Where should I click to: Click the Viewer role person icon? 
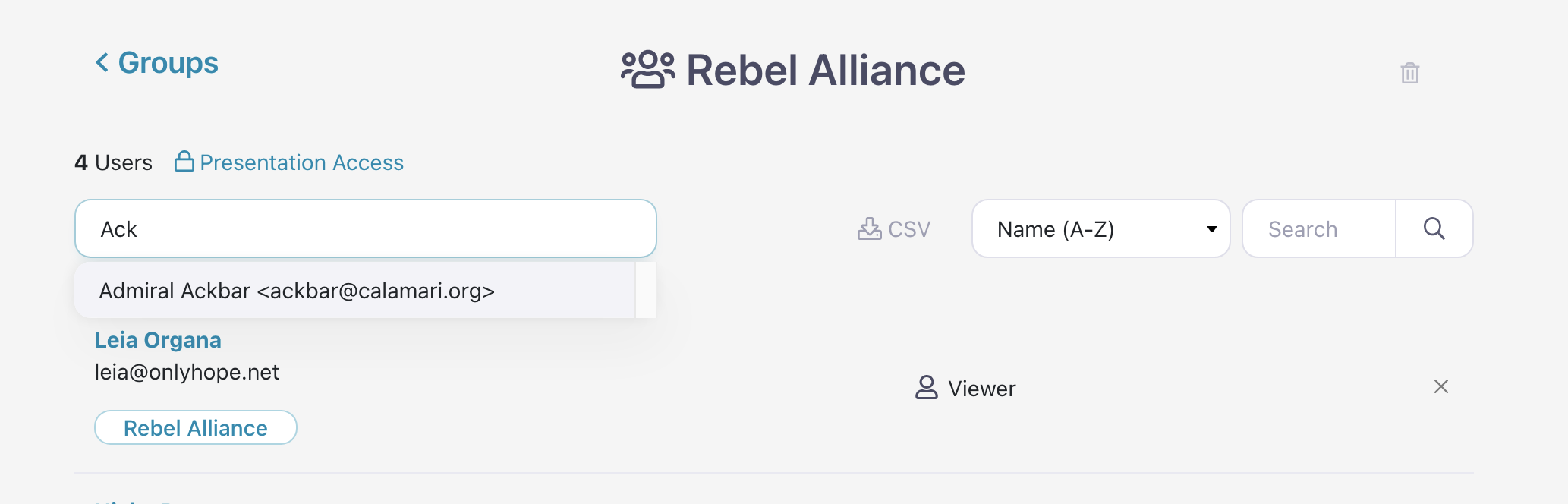point(926,387)
